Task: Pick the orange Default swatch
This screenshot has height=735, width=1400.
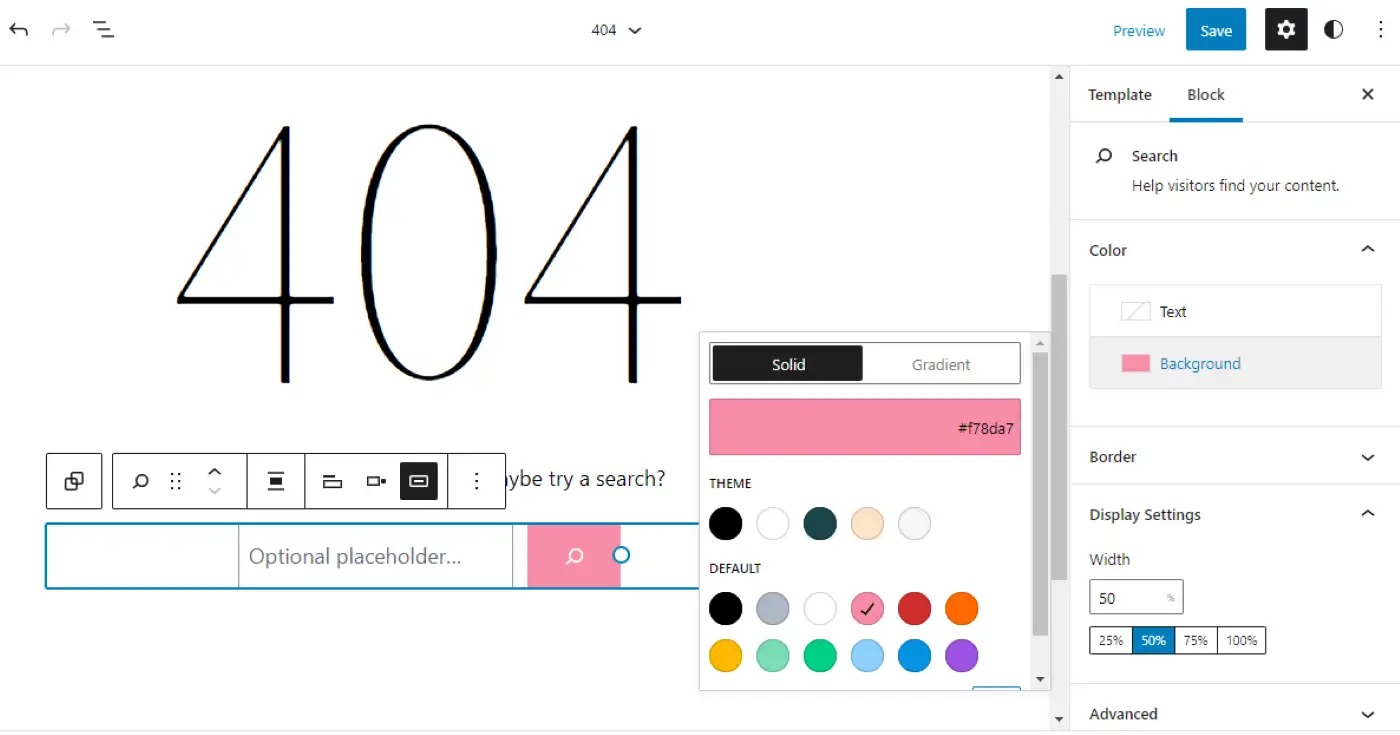Action: pos(961,608)
